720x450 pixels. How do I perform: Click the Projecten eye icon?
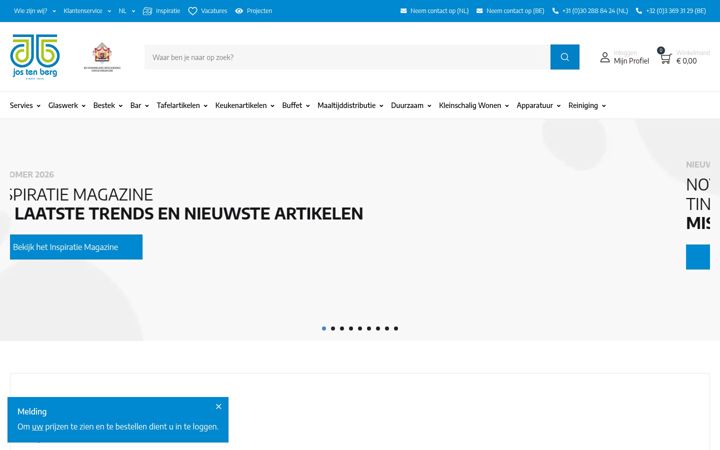click(239, 11)
